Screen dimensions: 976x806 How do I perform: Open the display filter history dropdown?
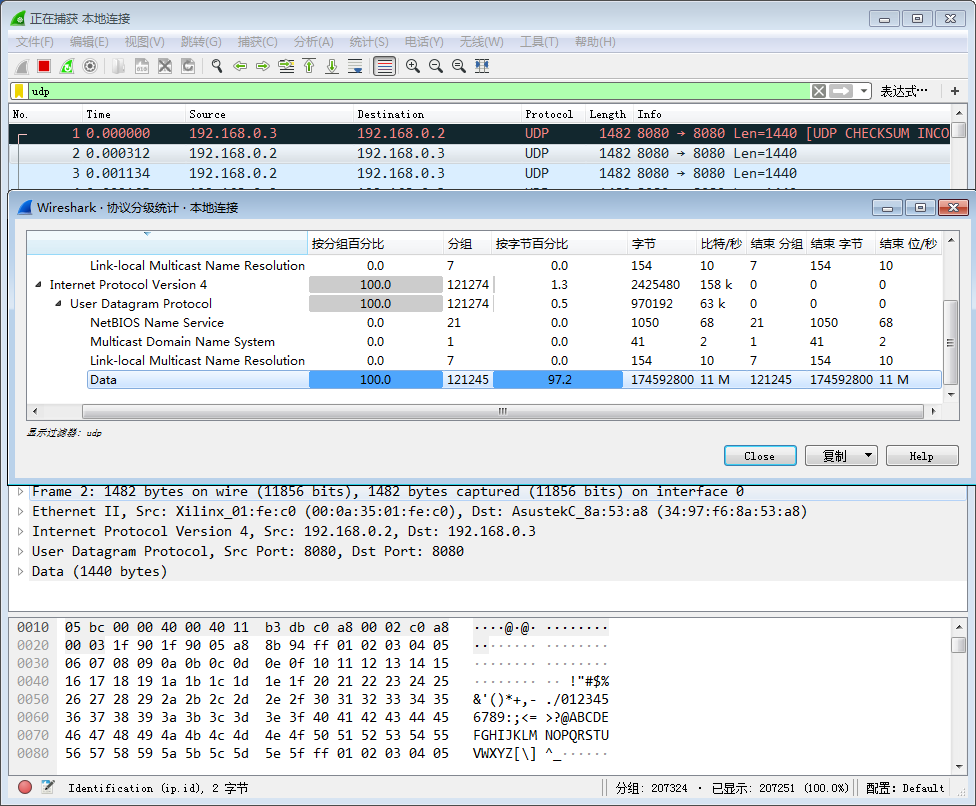click(863, 91)
